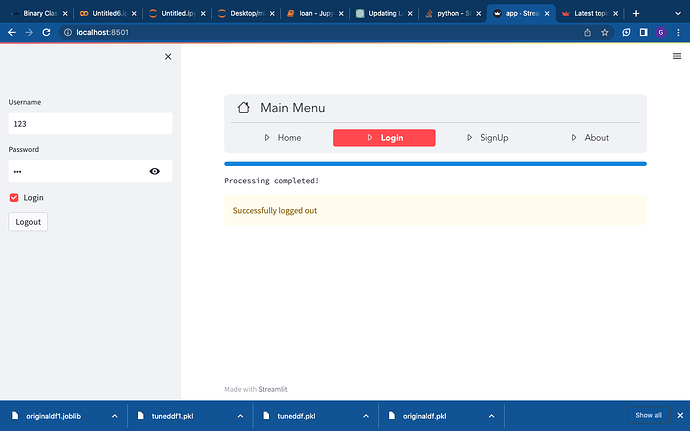
Task: Open Chrome's three-dot menu
Action: point(678,32)
